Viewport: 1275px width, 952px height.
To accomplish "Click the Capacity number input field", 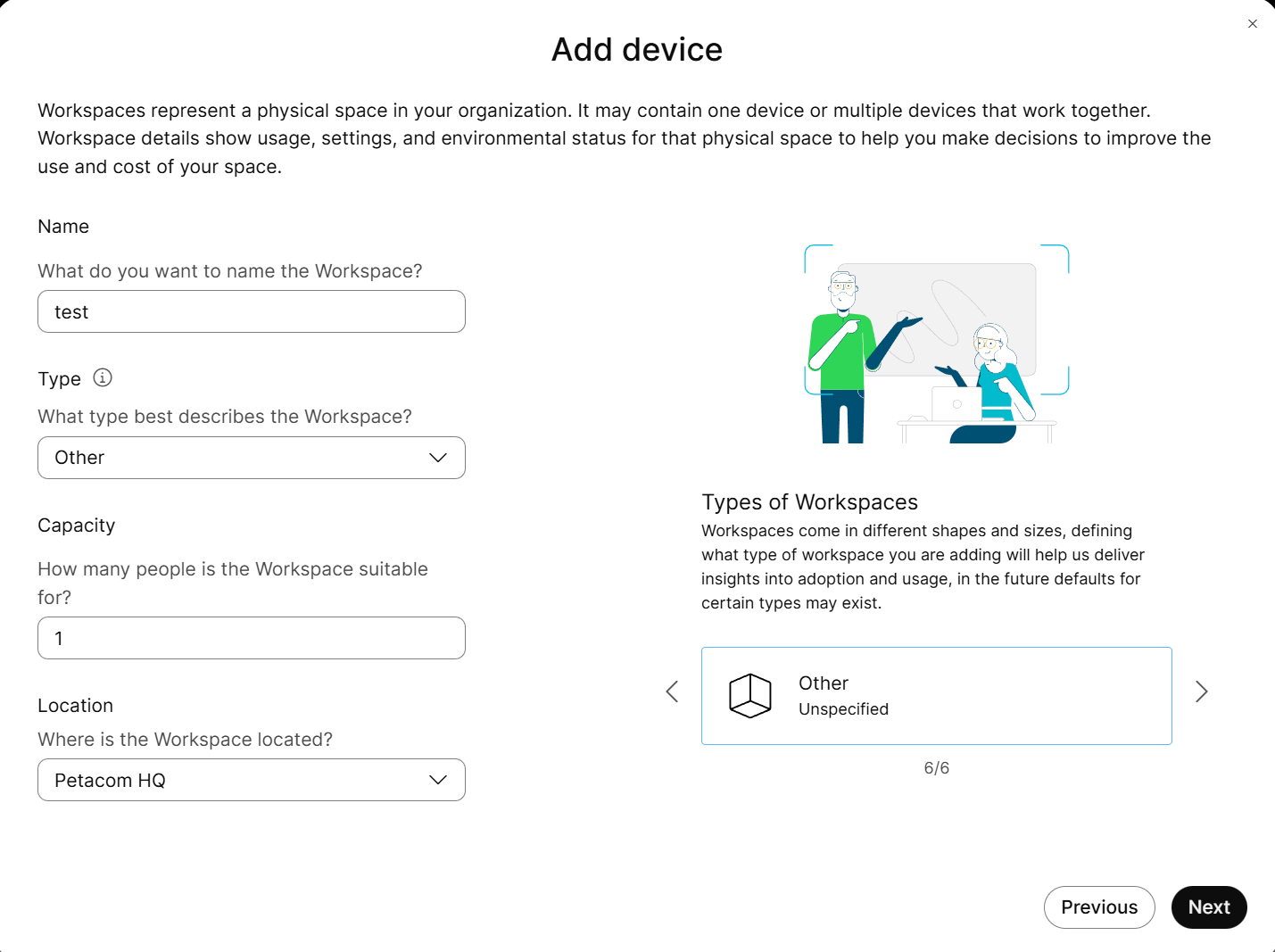I will 252,638.
